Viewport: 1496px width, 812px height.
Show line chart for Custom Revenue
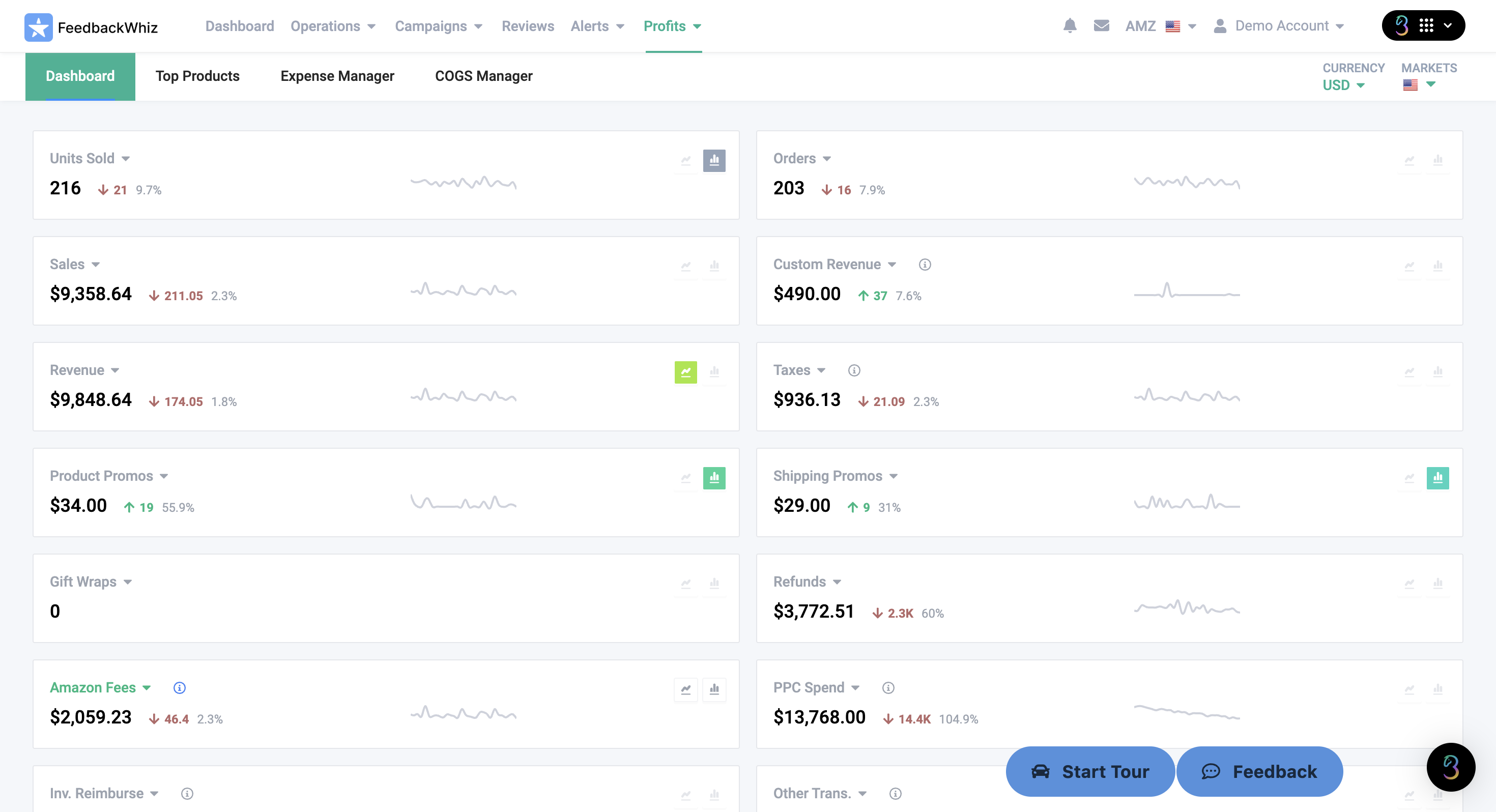pyautogui.click(x=1409, y=266)
